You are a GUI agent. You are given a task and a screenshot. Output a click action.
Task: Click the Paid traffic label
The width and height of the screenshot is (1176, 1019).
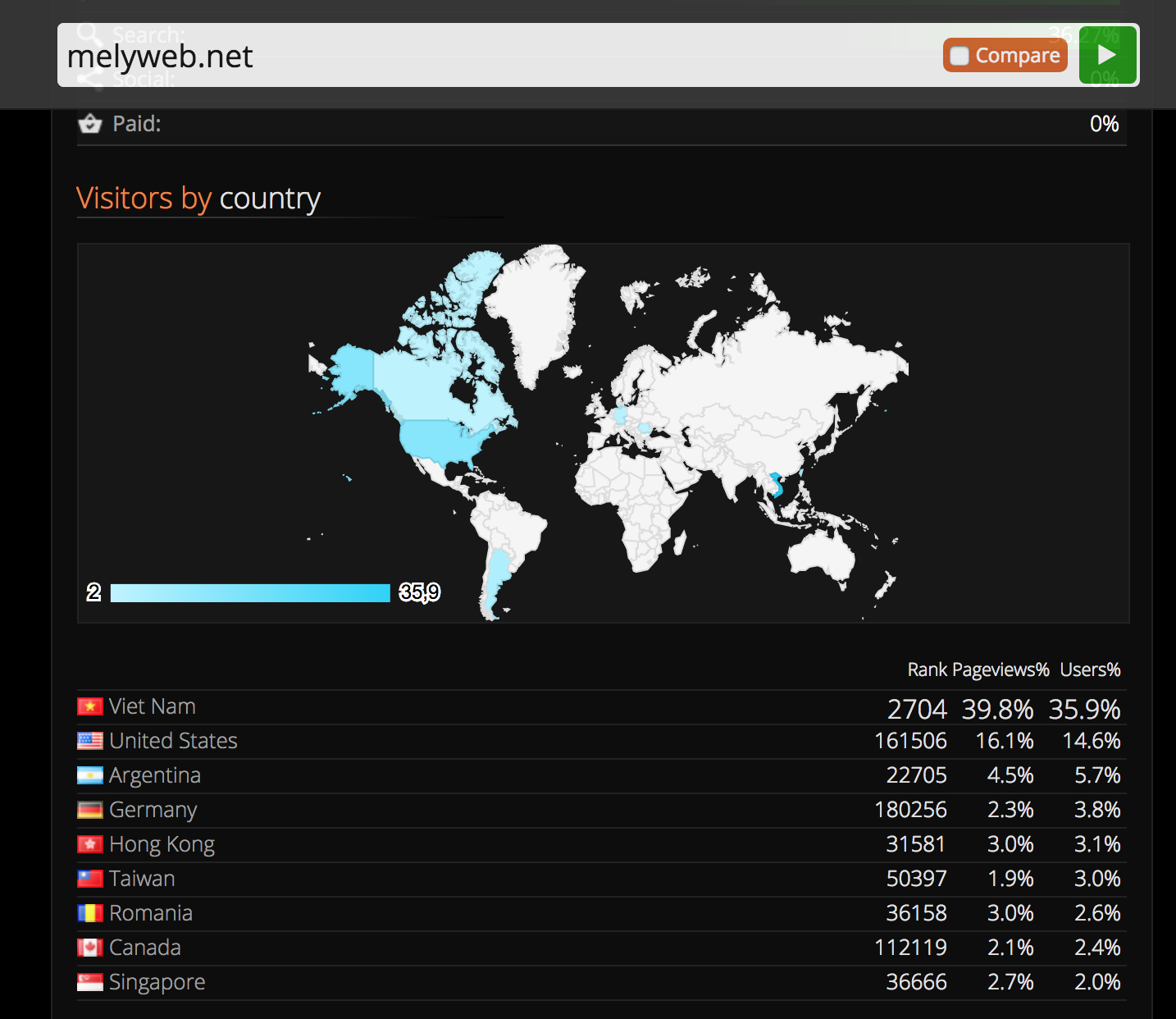[137, 124]
